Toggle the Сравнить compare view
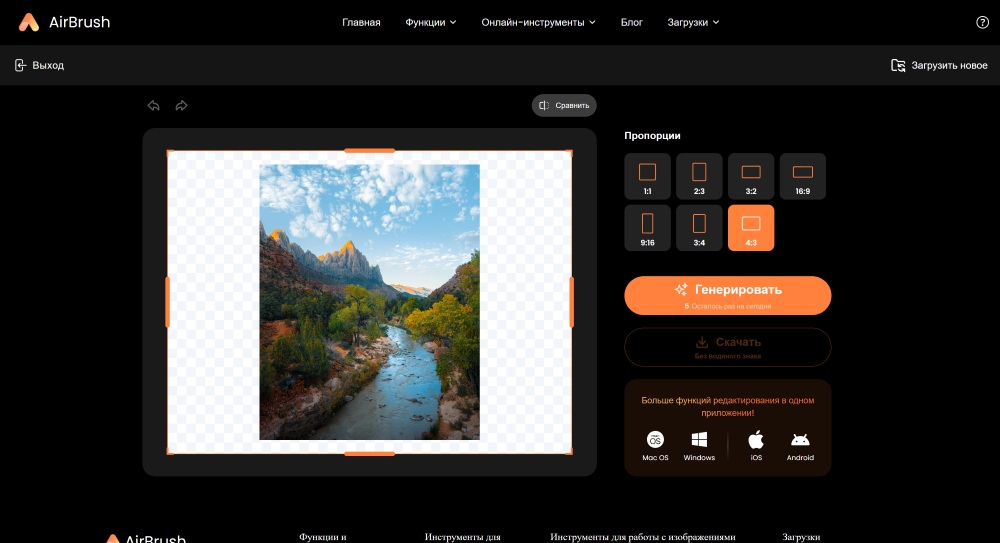 (x=564, y=105)
